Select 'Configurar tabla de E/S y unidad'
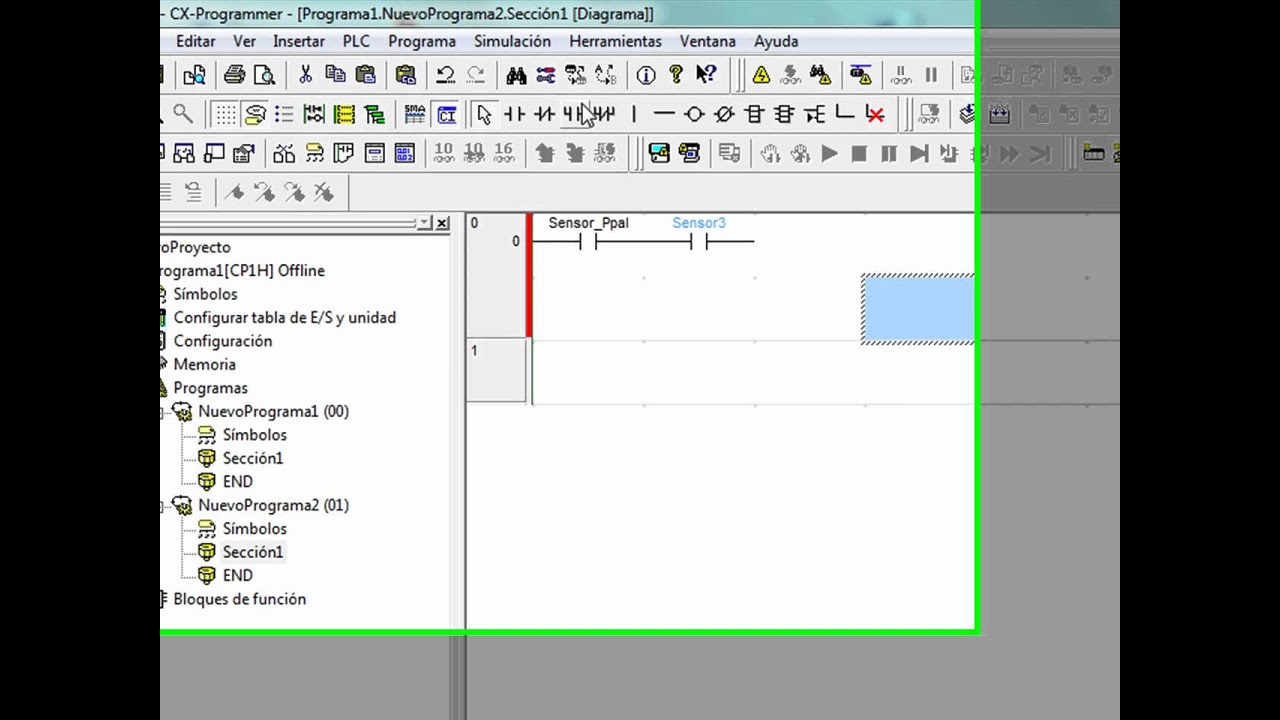This screenshot has height=720, width=1280. click(x=285, y=317)
